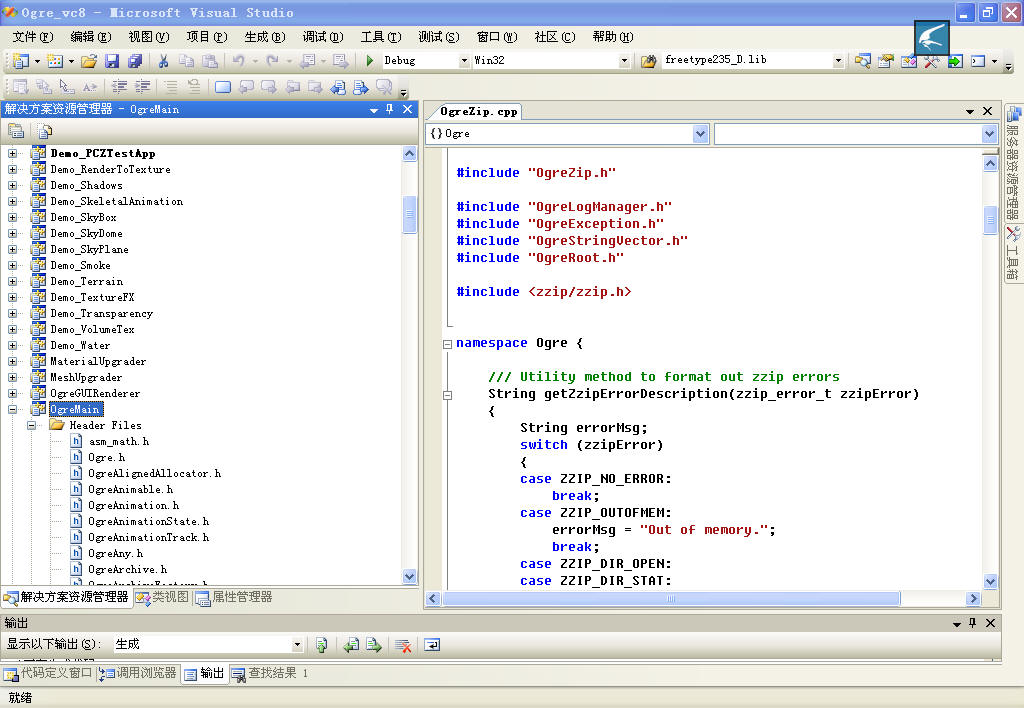Image resolution: width=1024 pixels, height=708 pixels.
Task: Click Properties icon in Solution Explorer toolbar
Action: [16, 131]
